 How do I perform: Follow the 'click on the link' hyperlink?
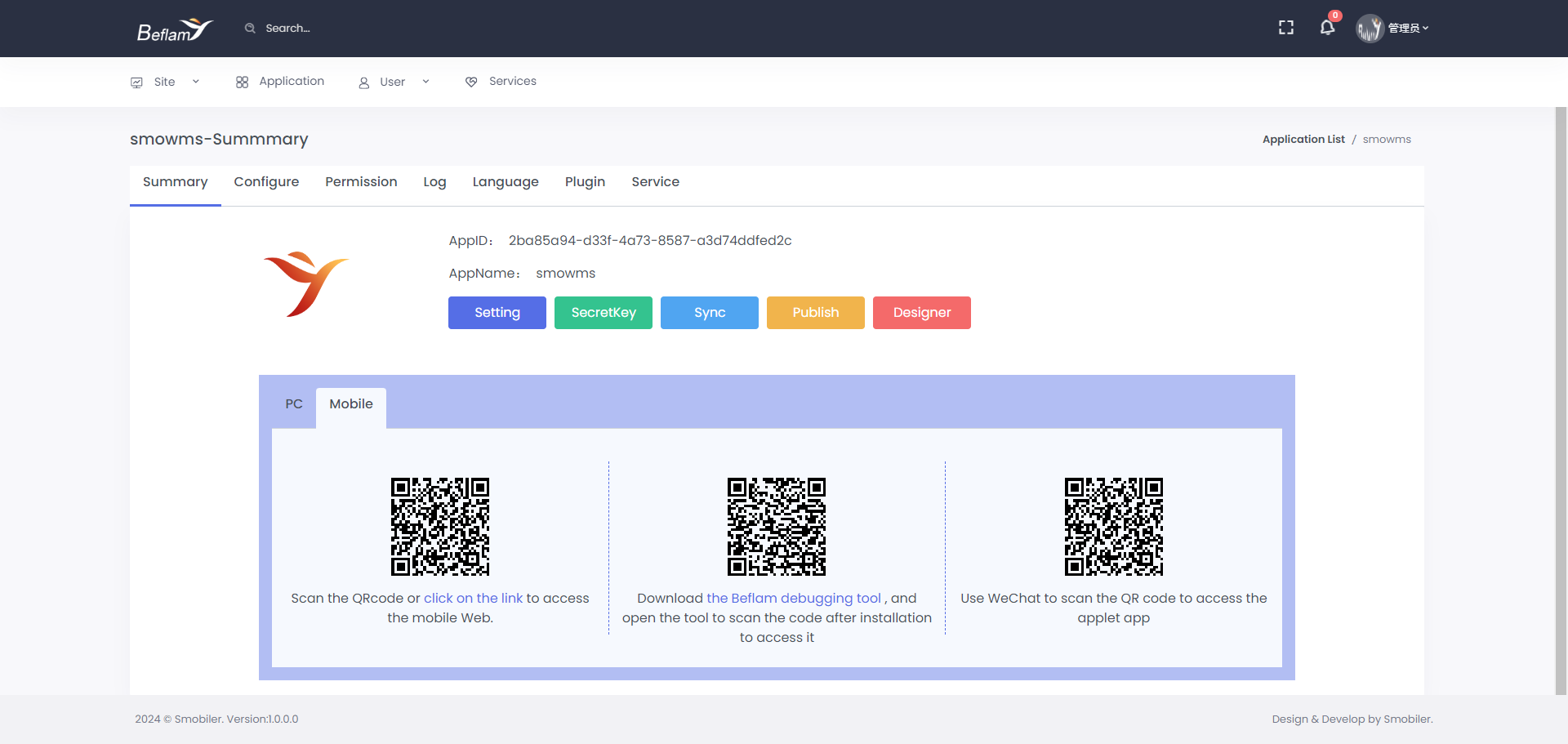[x=473, y=599]
